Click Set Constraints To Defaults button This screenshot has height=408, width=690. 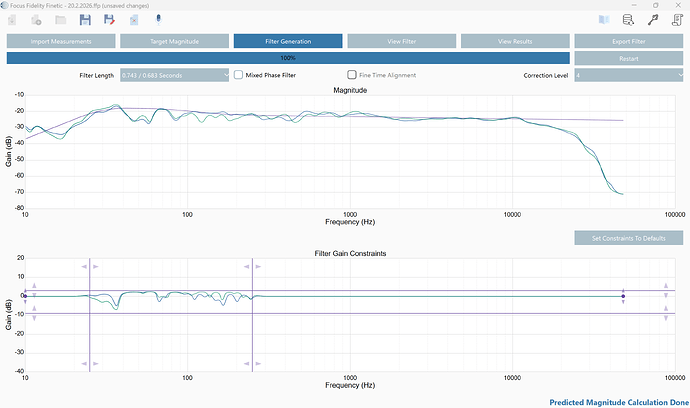[628, 238]
